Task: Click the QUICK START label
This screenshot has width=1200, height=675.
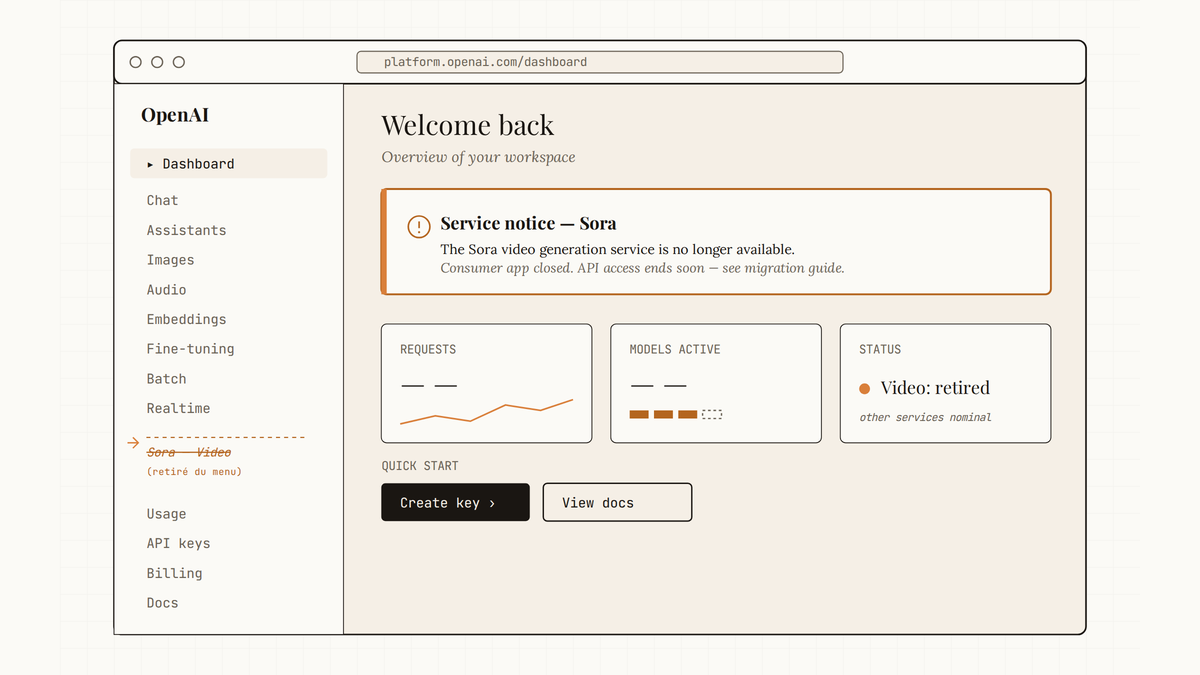Action: [420, 466]
